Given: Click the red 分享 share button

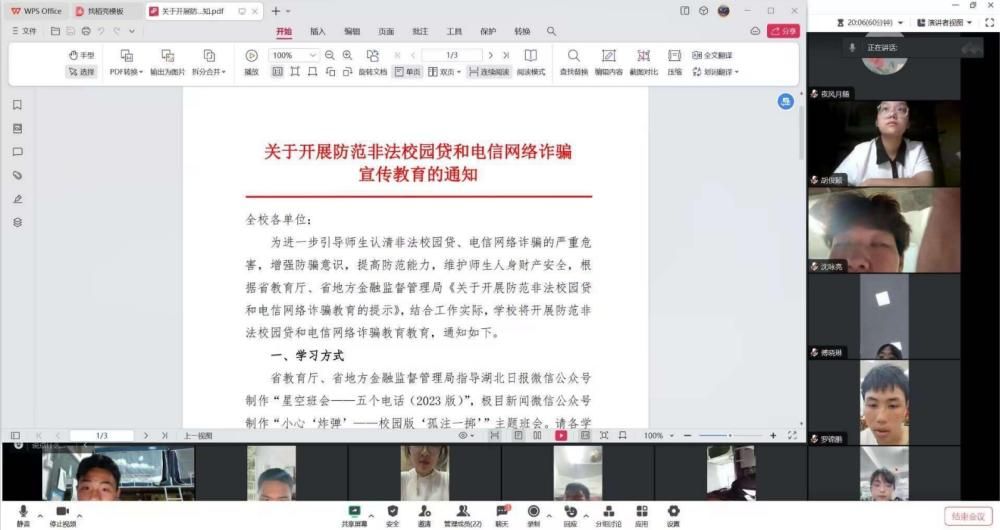Looking at the screenshot, I should click(783, 31).
